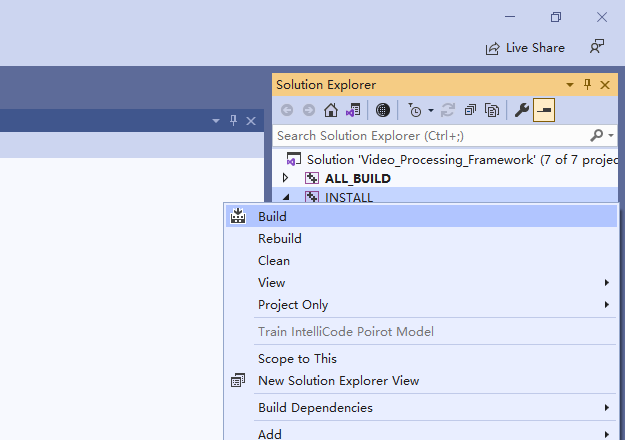Image resolution: width=625 pixels, height=440 pixels.
Task: Click the Back navigation arrow in Solution Explorer
Action: click(287, 110)
